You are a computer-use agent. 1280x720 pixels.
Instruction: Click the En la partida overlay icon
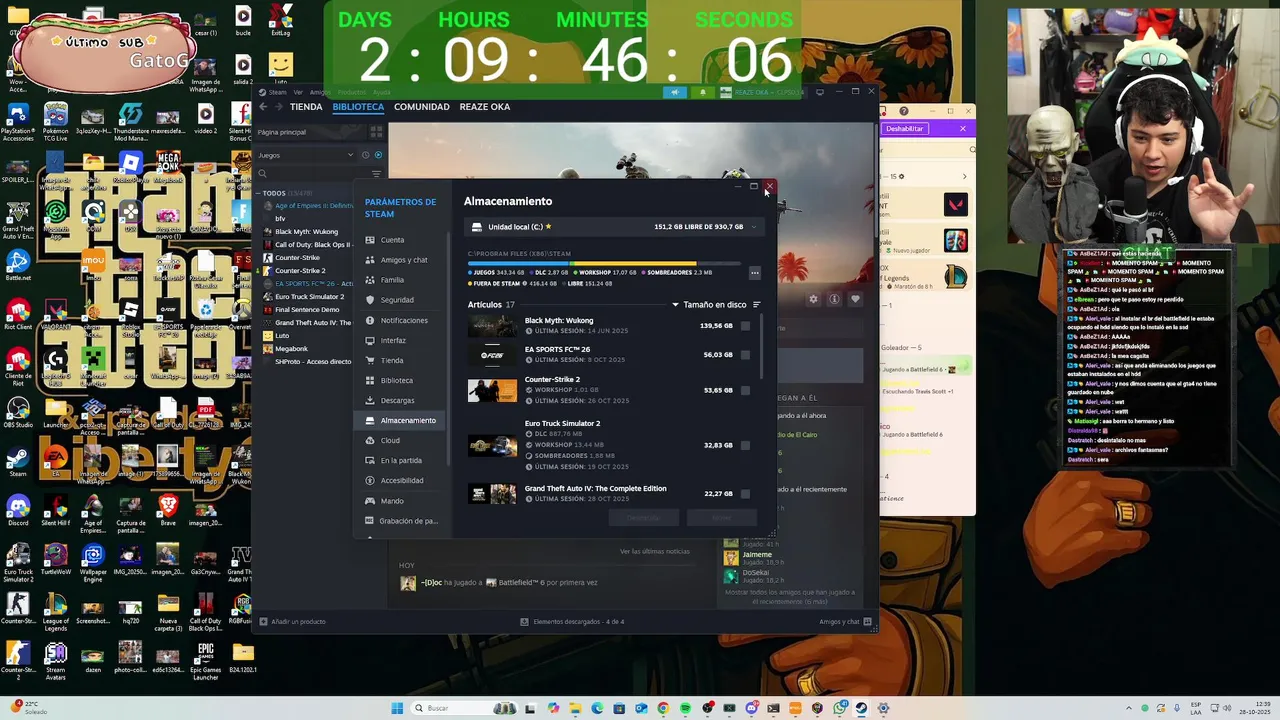(370, 460)
